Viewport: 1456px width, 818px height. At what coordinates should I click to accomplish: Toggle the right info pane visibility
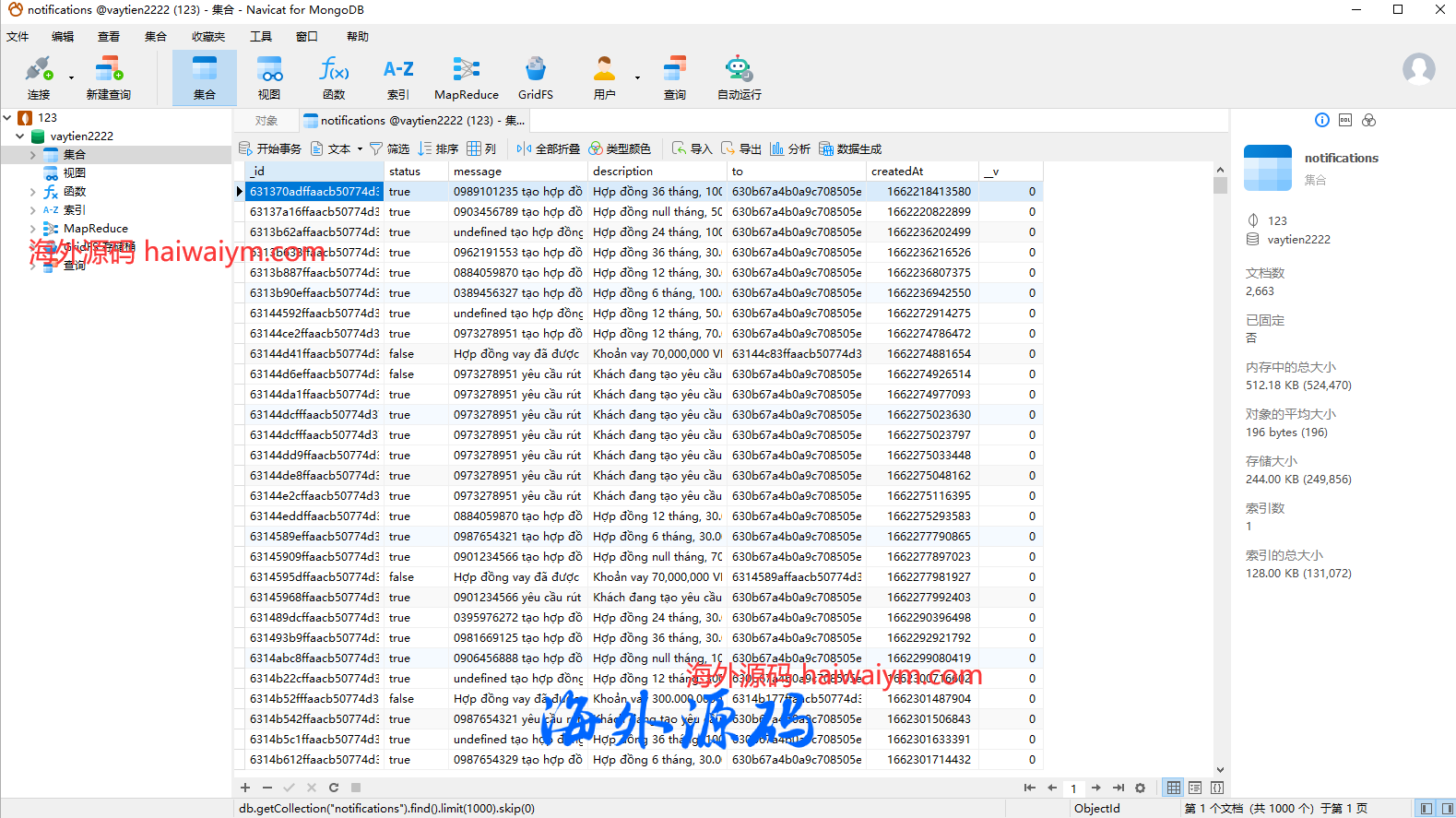pos(1447,808)
